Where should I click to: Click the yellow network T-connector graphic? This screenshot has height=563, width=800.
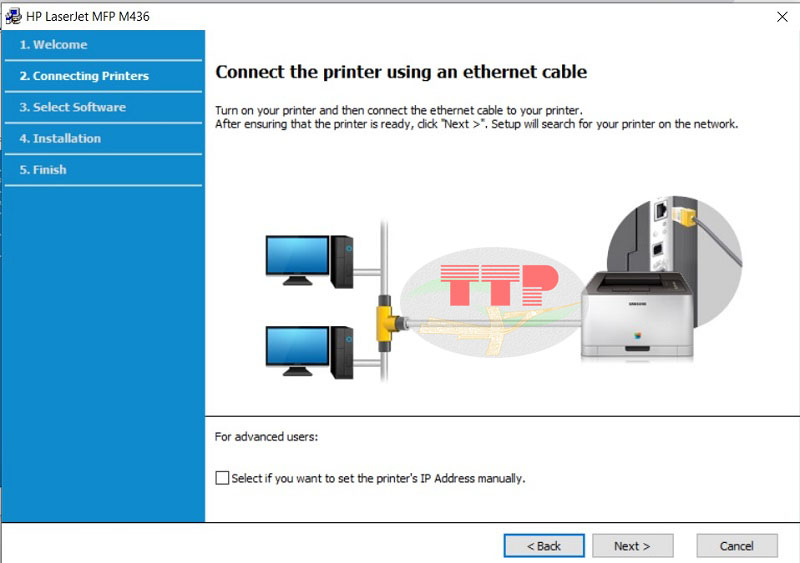(x=389, y=323)
